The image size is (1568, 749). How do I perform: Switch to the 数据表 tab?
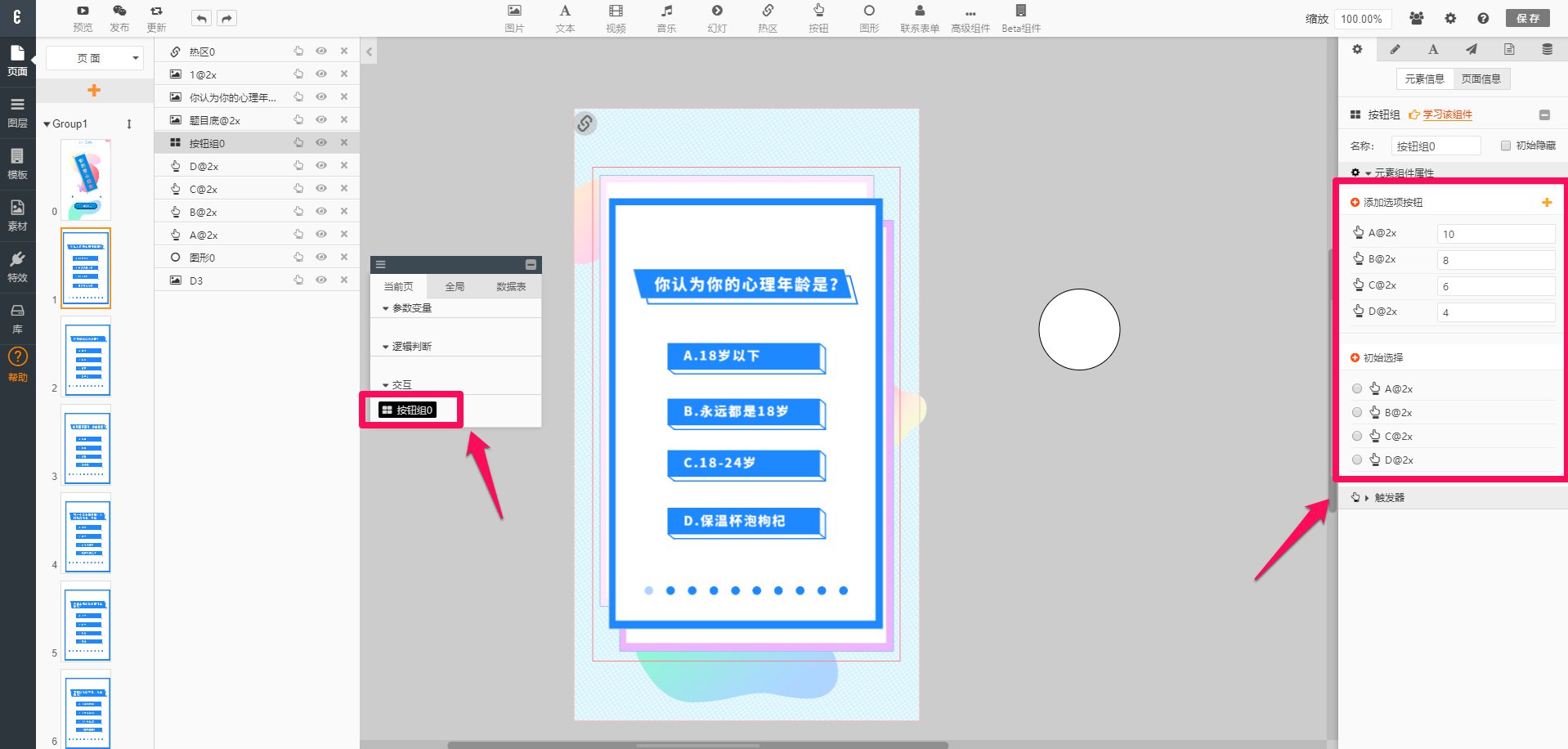511,287
